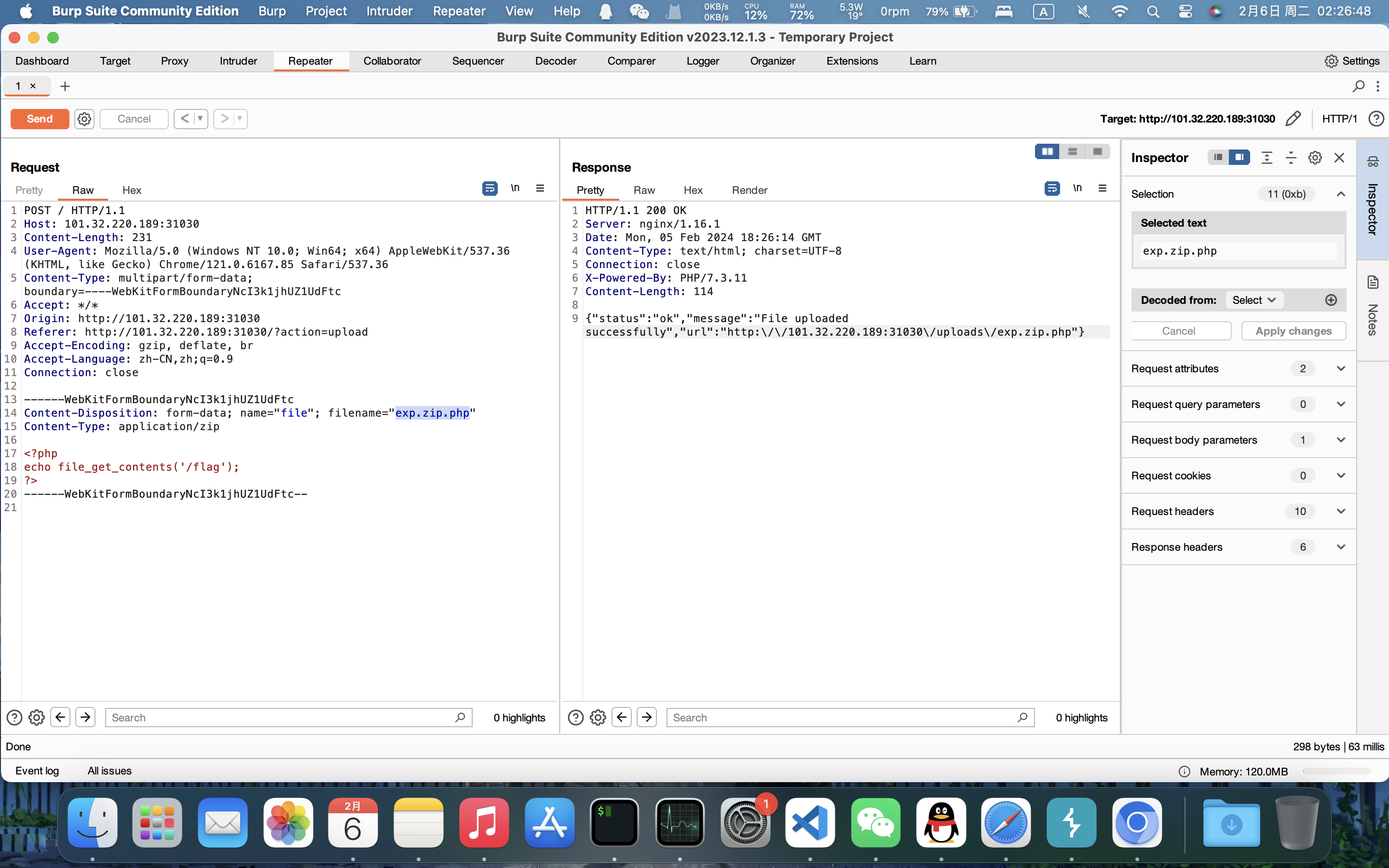Open the Decoded from Select dropdown

point(1253,300)
